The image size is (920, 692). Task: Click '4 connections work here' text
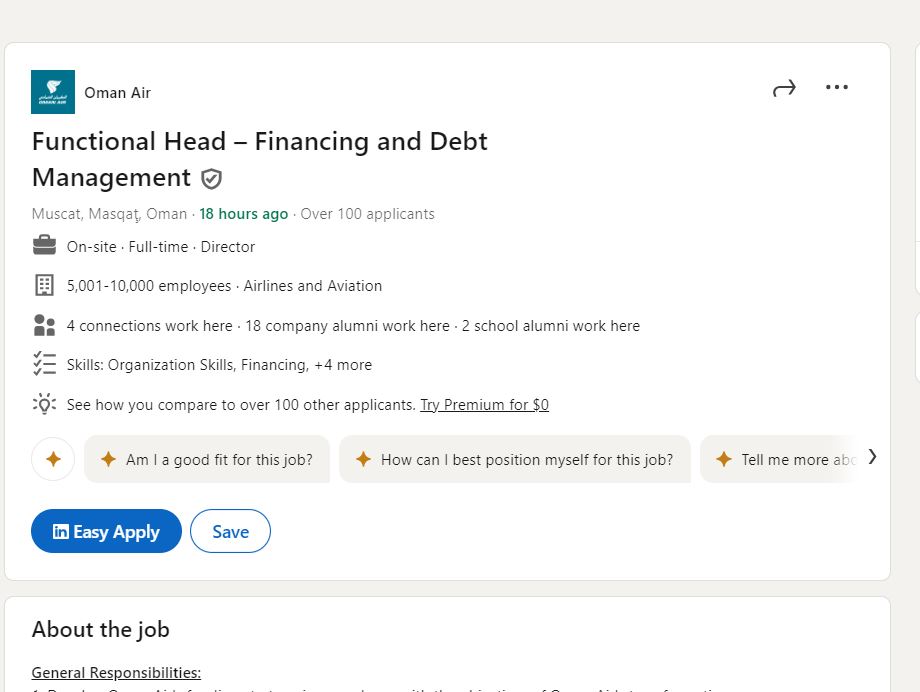coord(150,326)
